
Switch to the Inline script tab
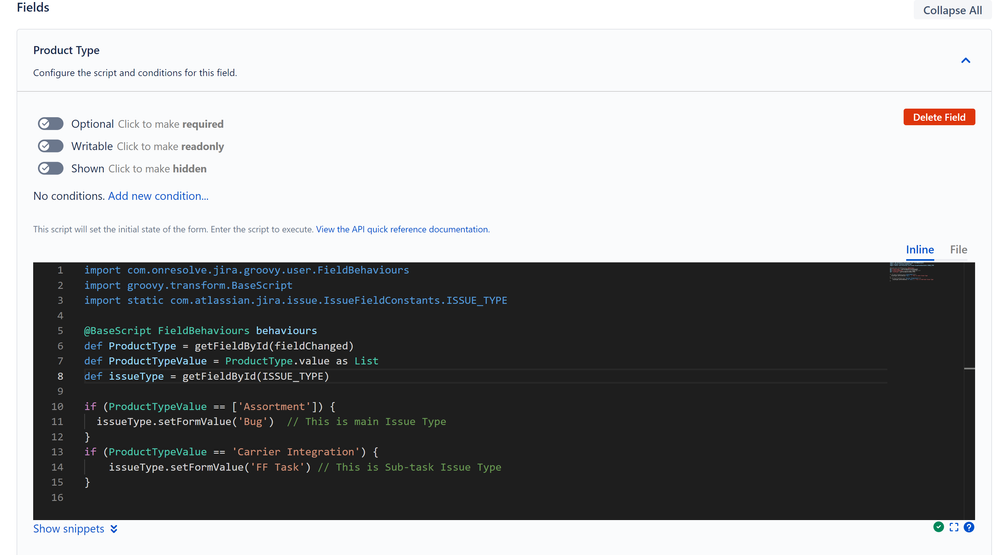(x=920, y=250)
